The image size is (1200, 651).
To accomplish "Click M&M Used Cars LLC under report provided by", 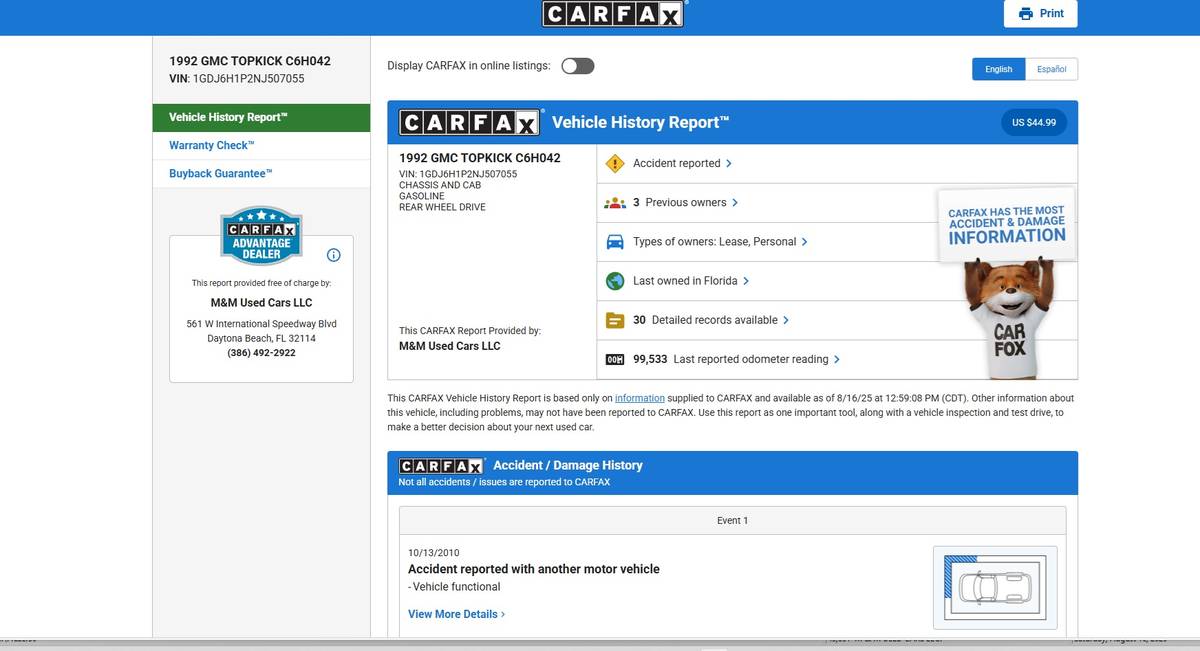I will pos(450,346).
